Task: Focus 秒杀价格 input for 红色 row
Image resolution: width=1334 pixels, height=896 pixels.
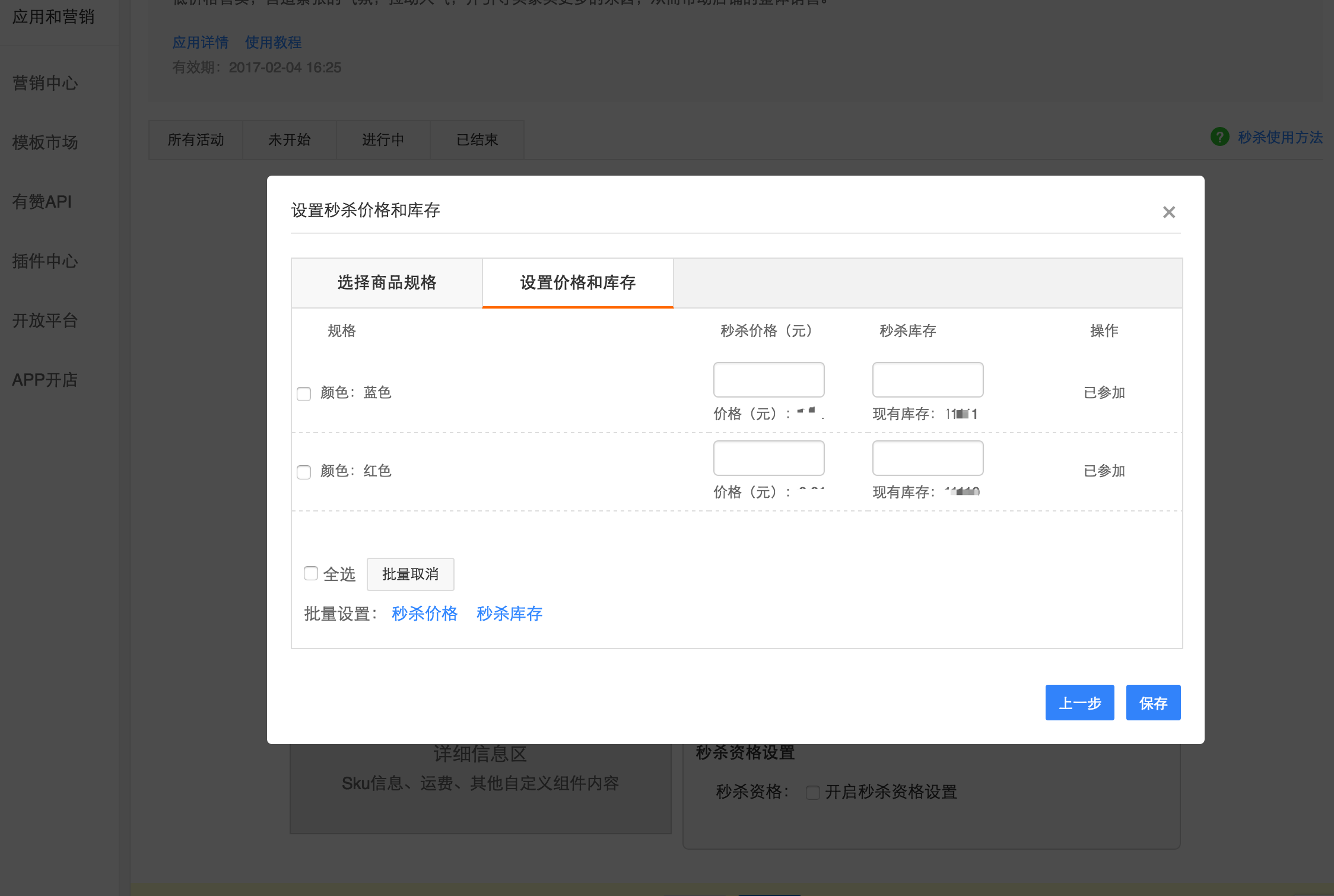Action: 769,458
